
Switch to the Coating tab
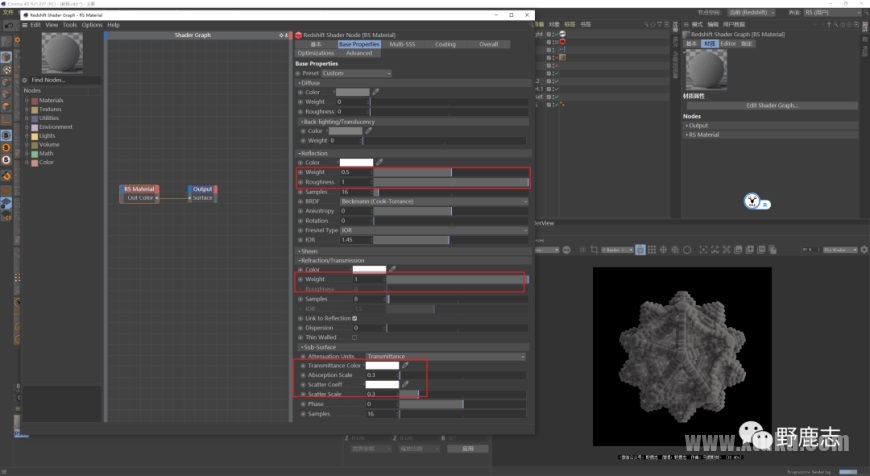[445, 44]
